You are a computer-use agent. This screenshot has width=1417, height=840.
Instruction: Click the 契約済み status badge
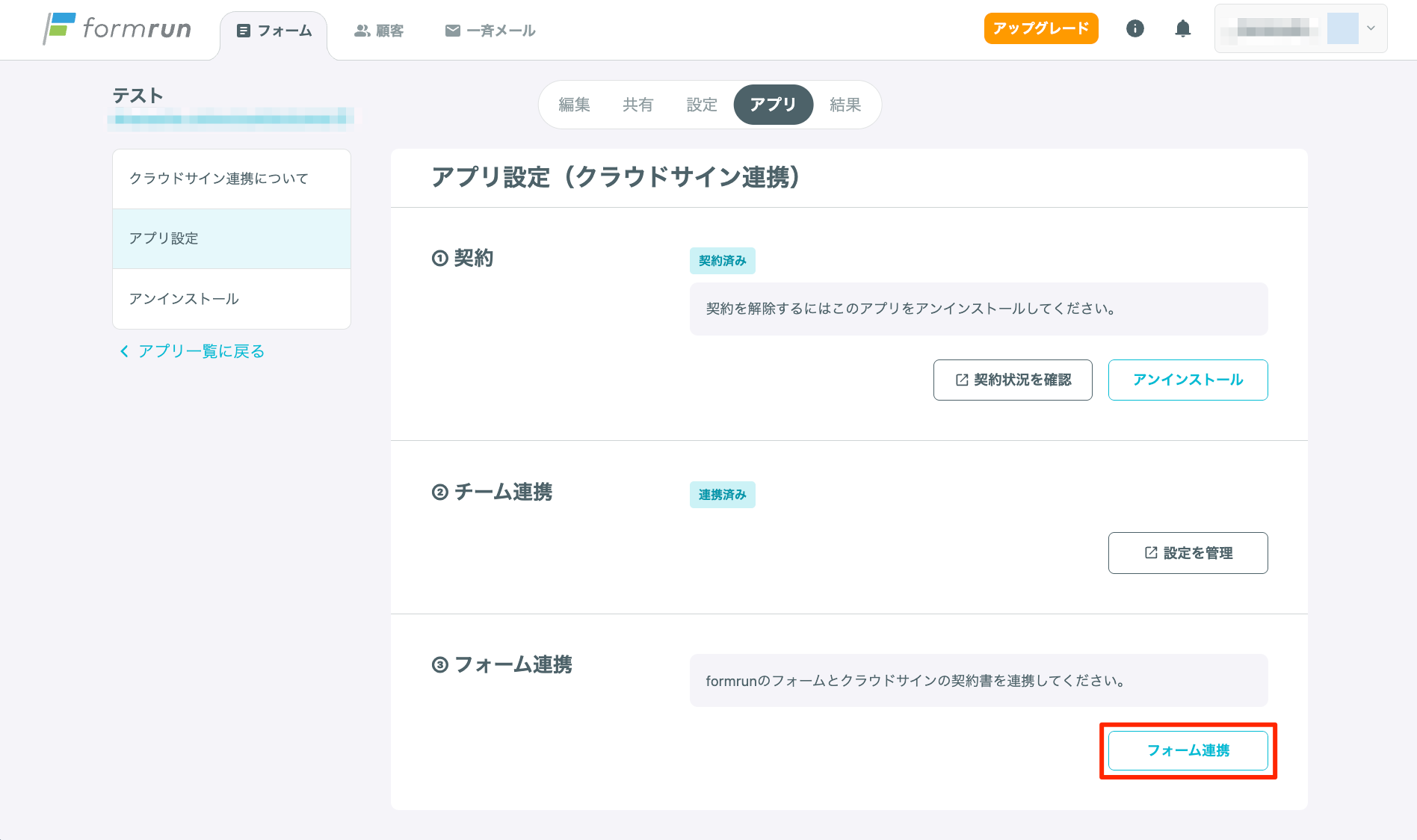[723, 261]
